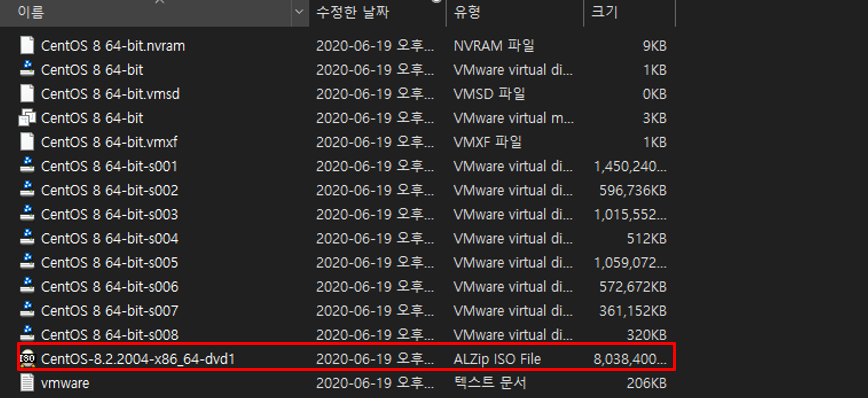This screenshot has height=398, width=868.
Task: Select file name CentOS 8 64-bit.vmsd
Action: click(x=110, y=94)
